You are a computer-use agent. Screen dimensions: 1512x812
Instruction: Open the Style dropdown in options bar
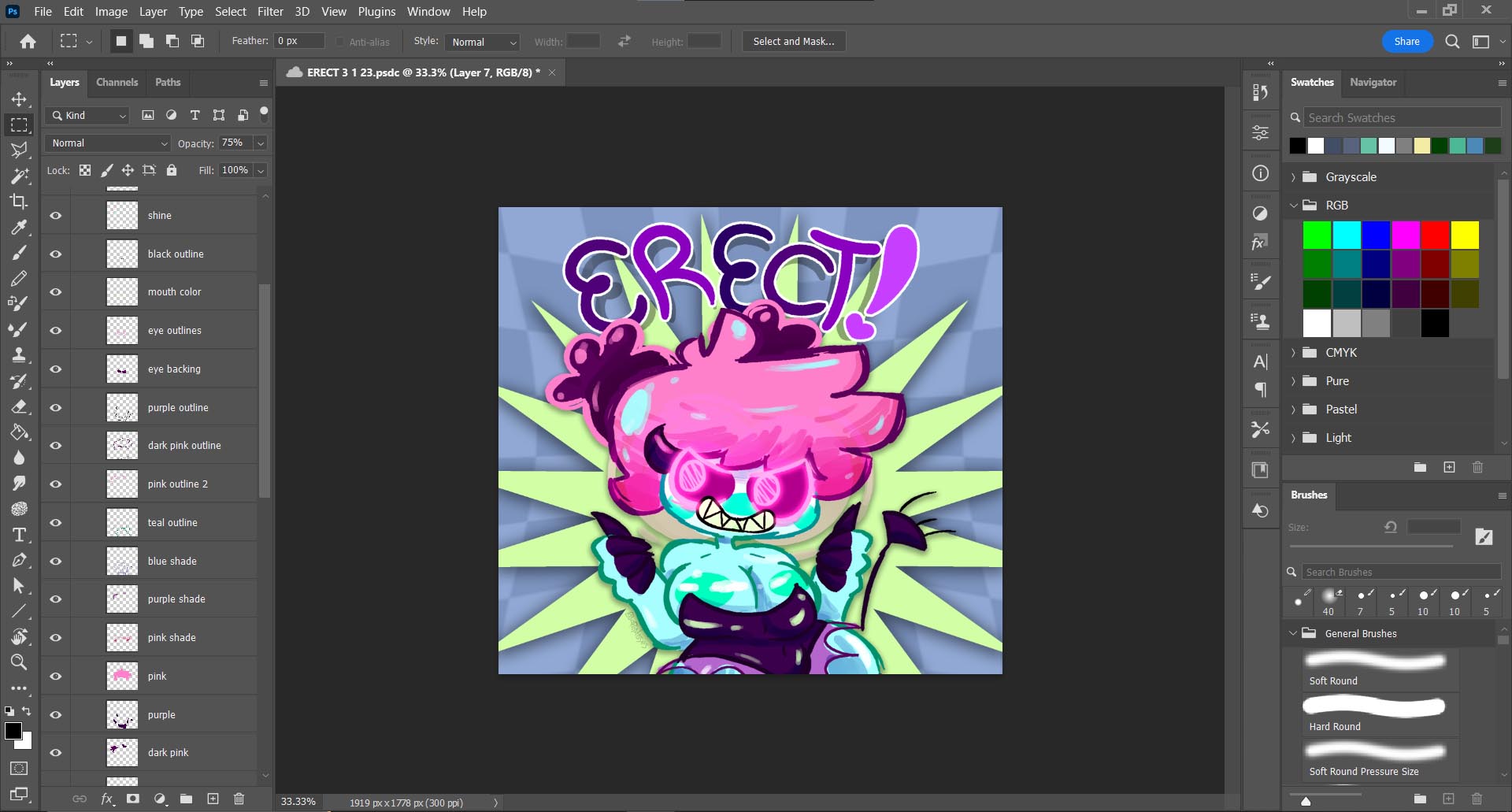pos(483,43)
